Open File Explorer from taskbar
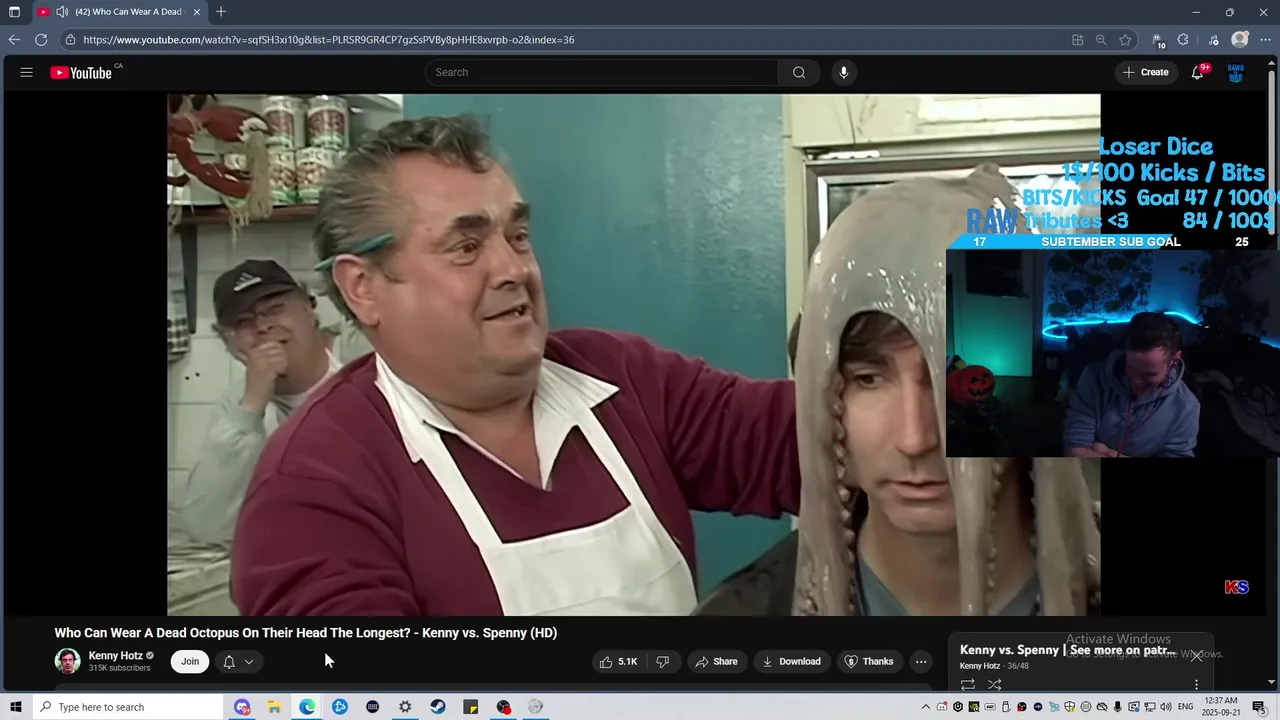The image size is (1280, 720). [x=274, y=707]
